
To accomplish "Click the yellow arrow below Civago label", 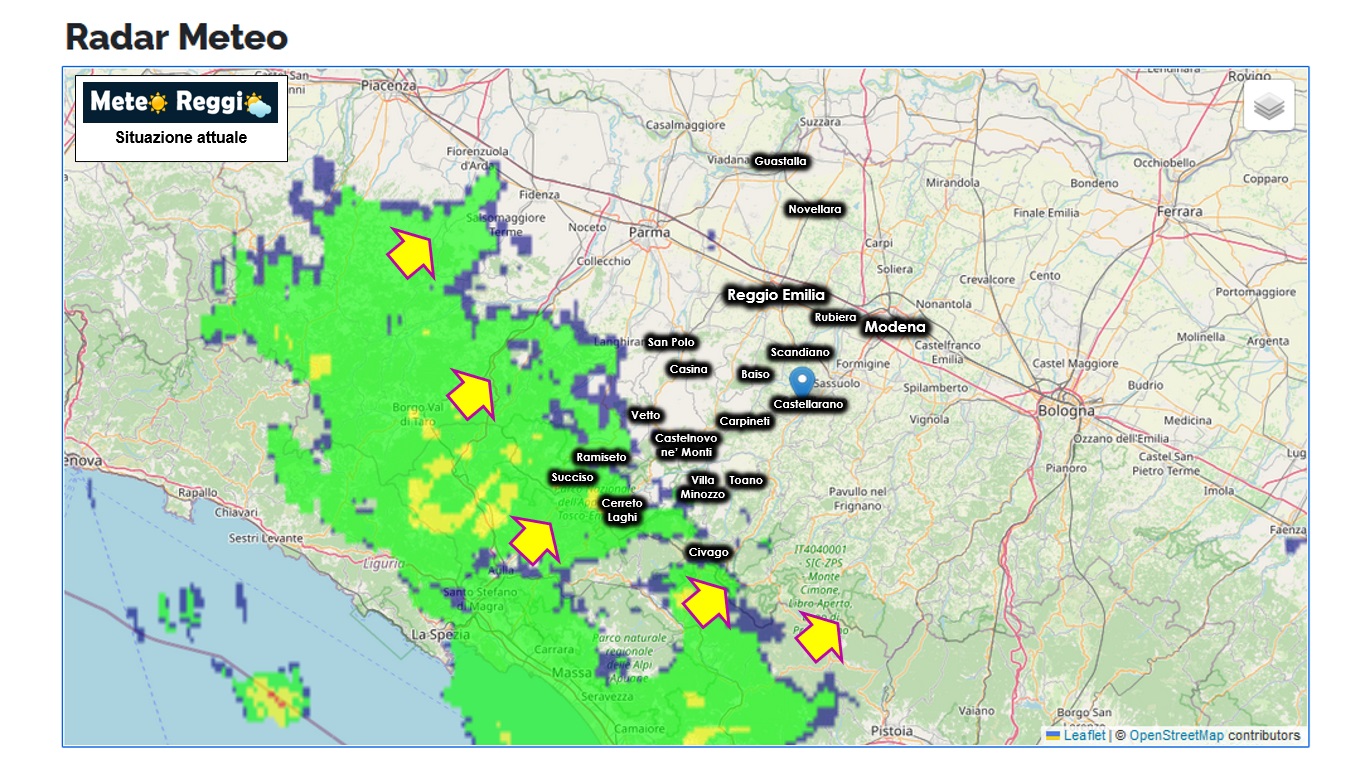I will tap(707, 602).
